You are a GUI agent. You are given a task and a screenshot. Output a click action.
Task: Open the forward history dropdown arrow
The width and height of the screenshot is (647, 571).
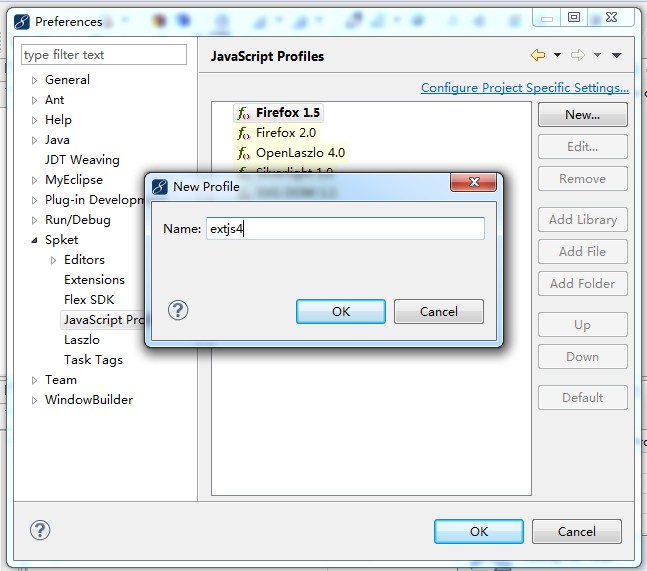click(597, 55)
